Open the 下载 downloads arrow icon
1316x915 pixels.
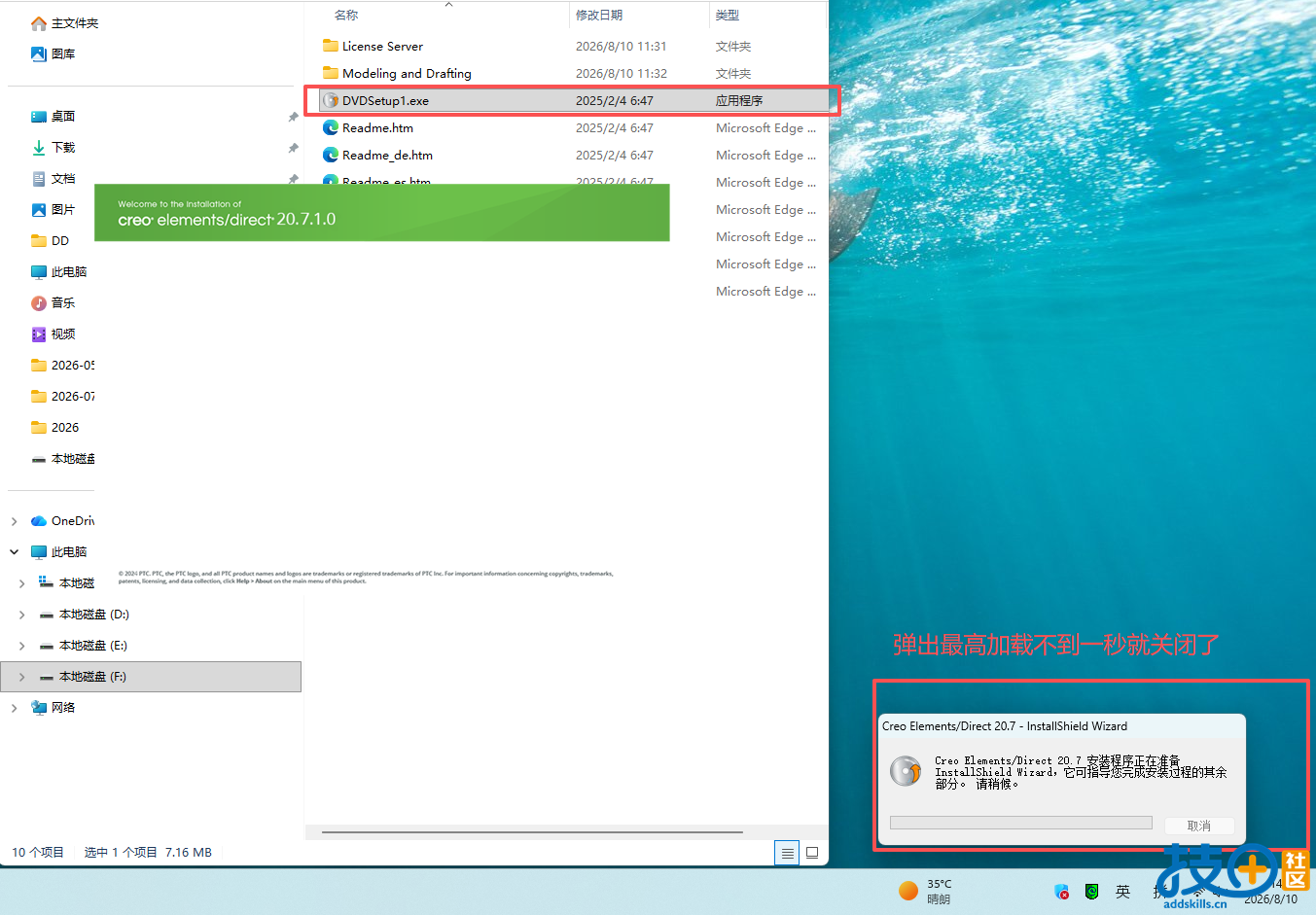(39, 148)
